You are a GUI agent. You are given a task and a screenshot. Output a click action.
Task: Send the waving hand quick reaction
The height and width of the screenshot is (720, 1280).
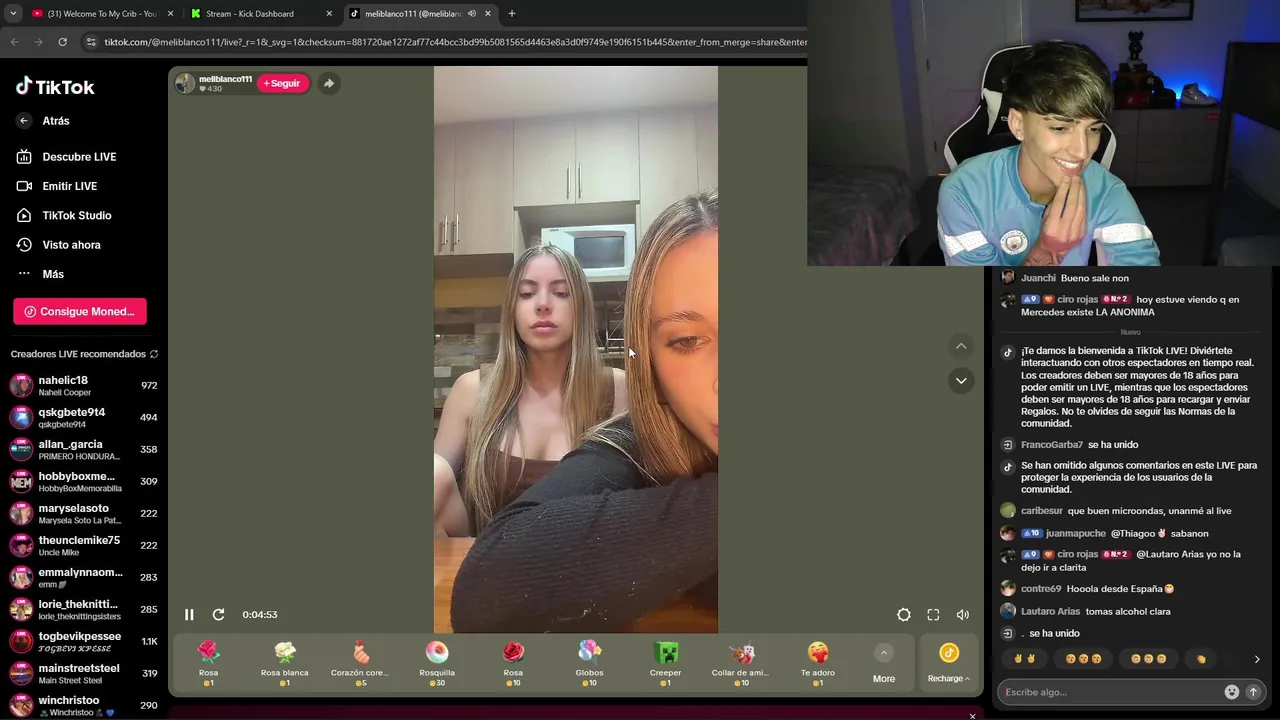[x=1201, y=659]
